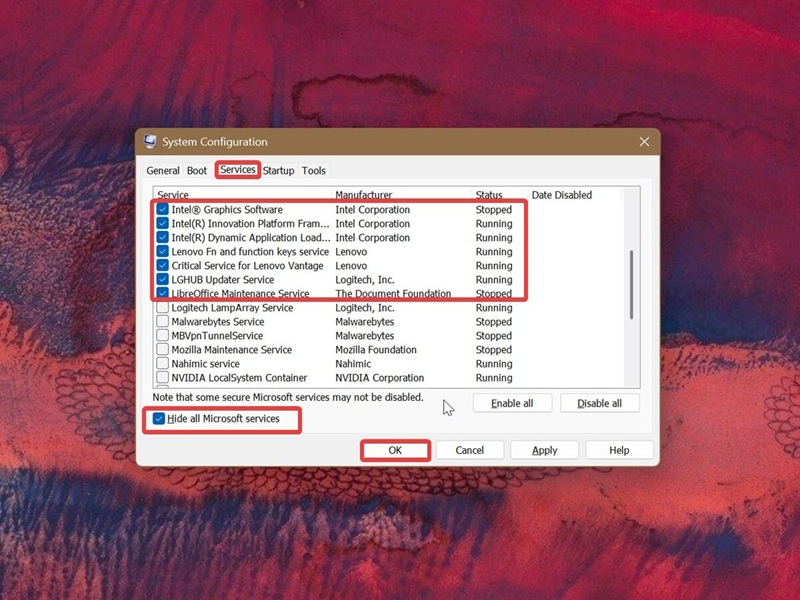Screen dimensions: 800x600
Task: Click Logitech, Inc. cell for LGHUB Updater
Action: coord(364,279)
